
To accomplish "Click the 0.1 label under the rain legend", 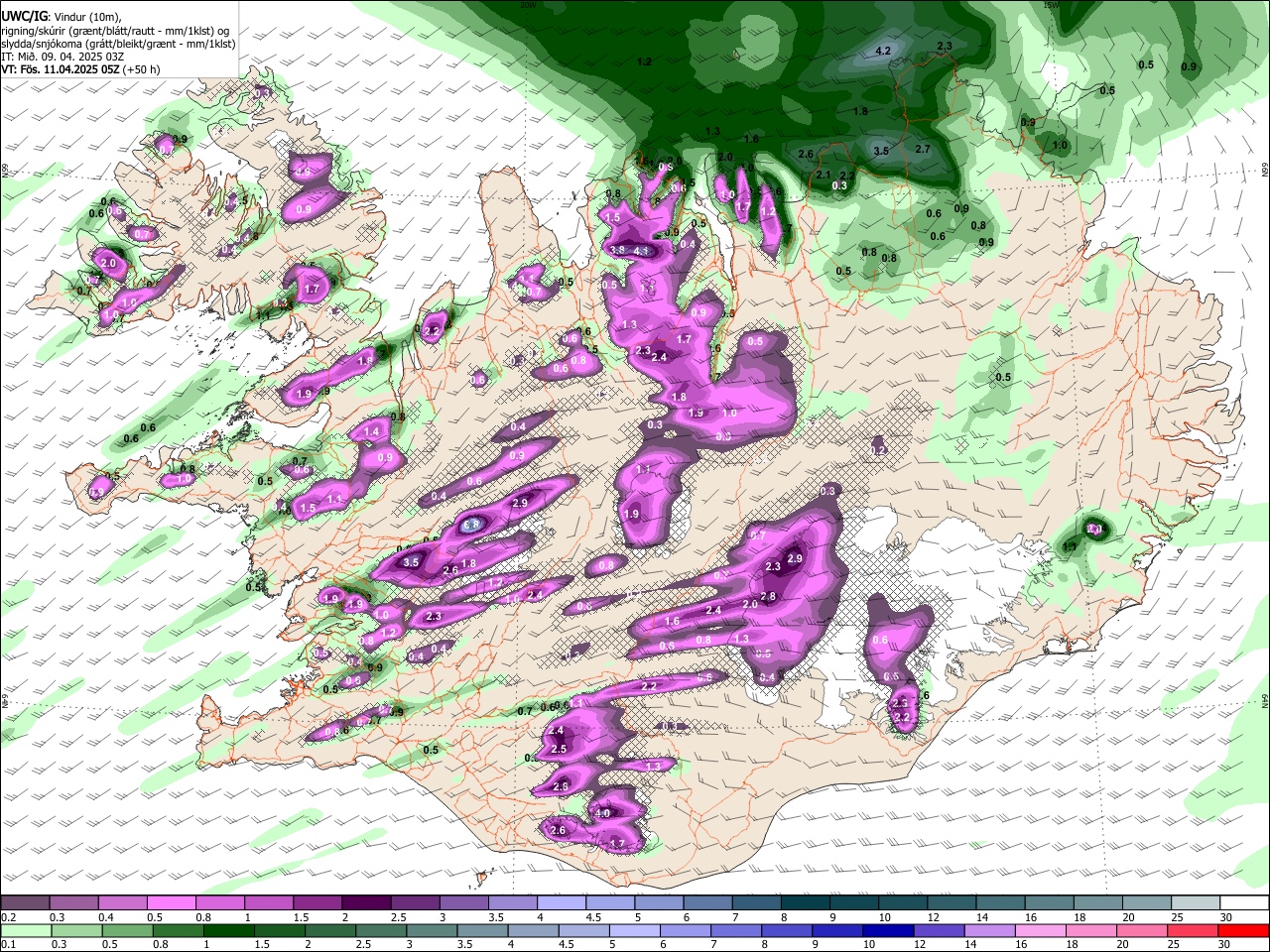I will pyautogui.click(x=8, y=944).
